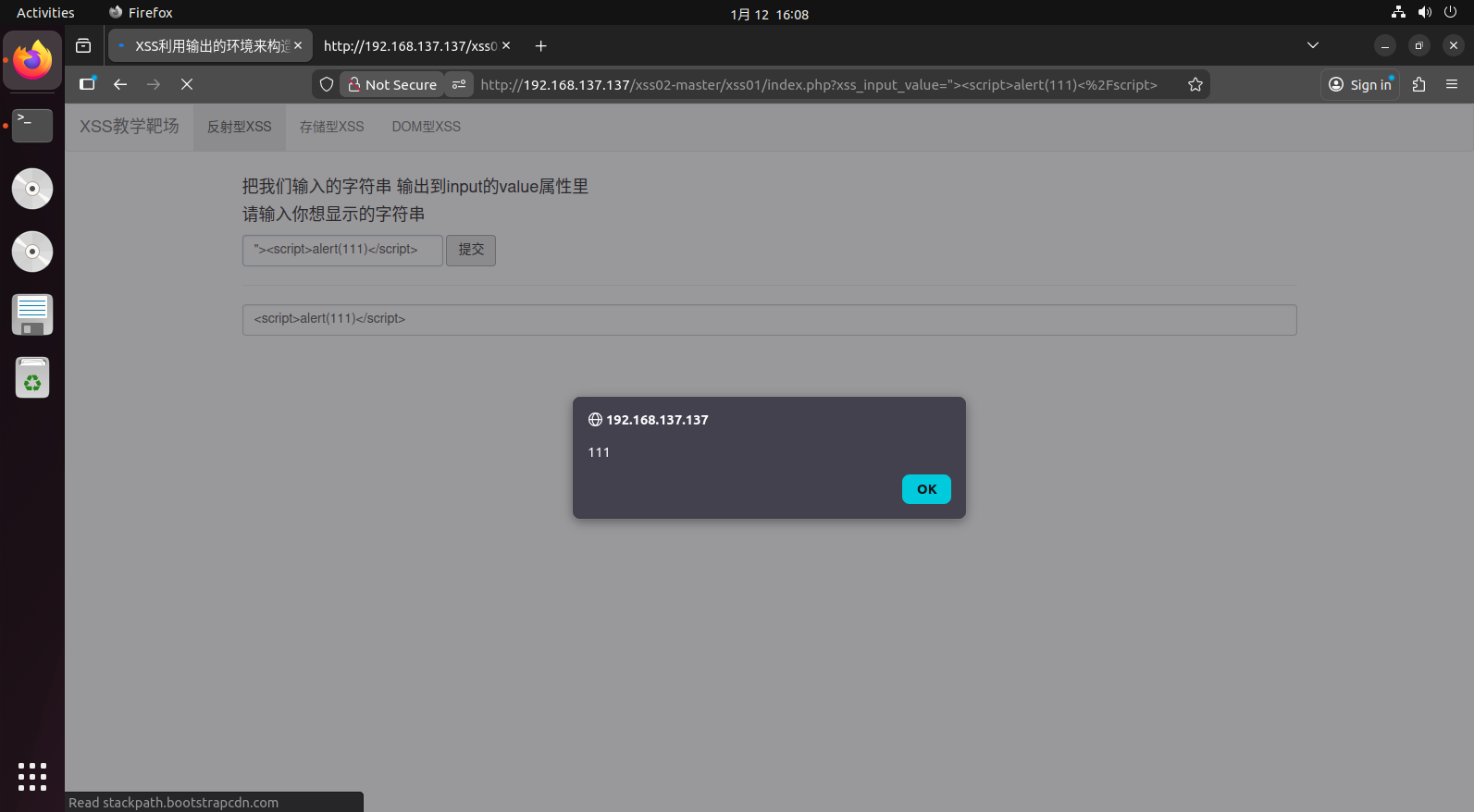Click the 192.168.137.137 dialog title
Viewport: 1474px width, 812px height.
coord(657,420)
